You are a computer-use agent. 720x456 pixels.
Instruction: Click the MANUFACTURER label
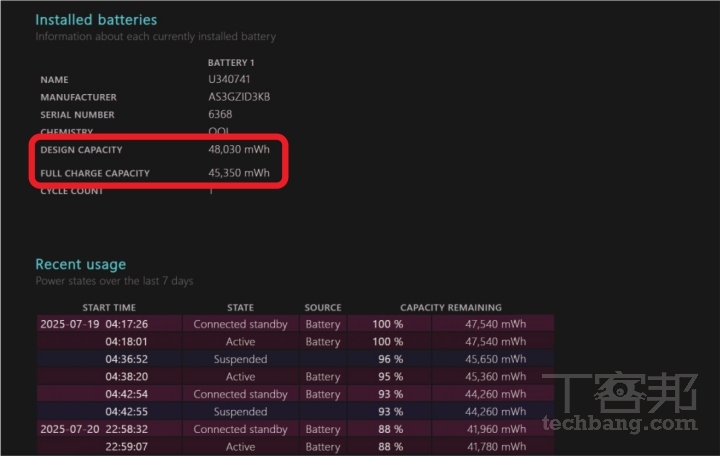click(x=78, y=98)
